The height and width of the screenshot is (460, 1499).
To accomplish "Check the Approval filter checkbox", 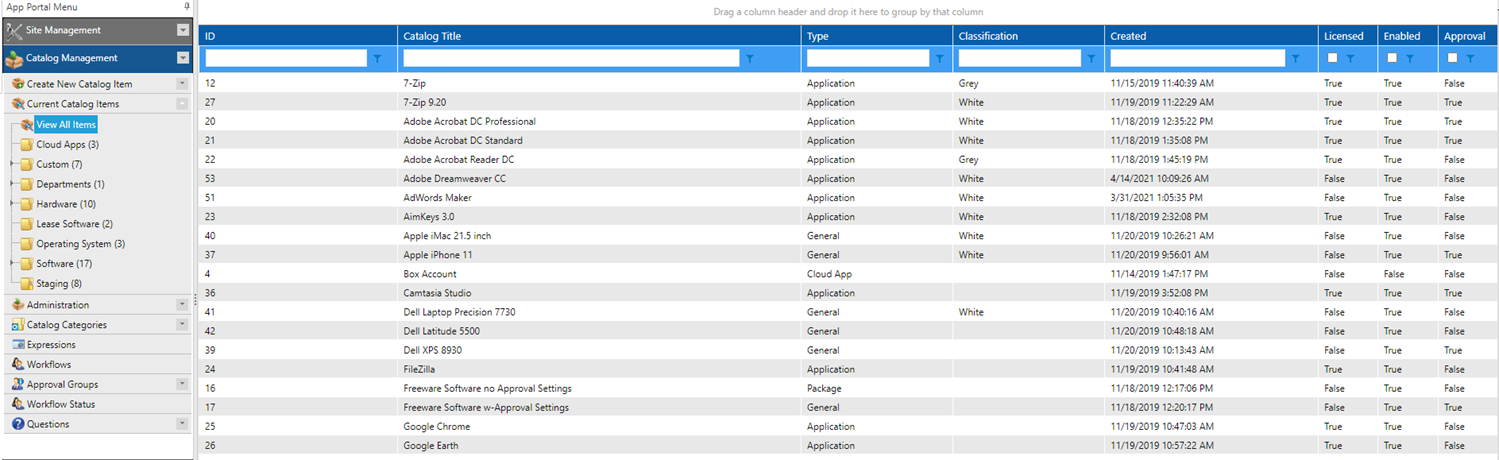I will click(1452, 58).
